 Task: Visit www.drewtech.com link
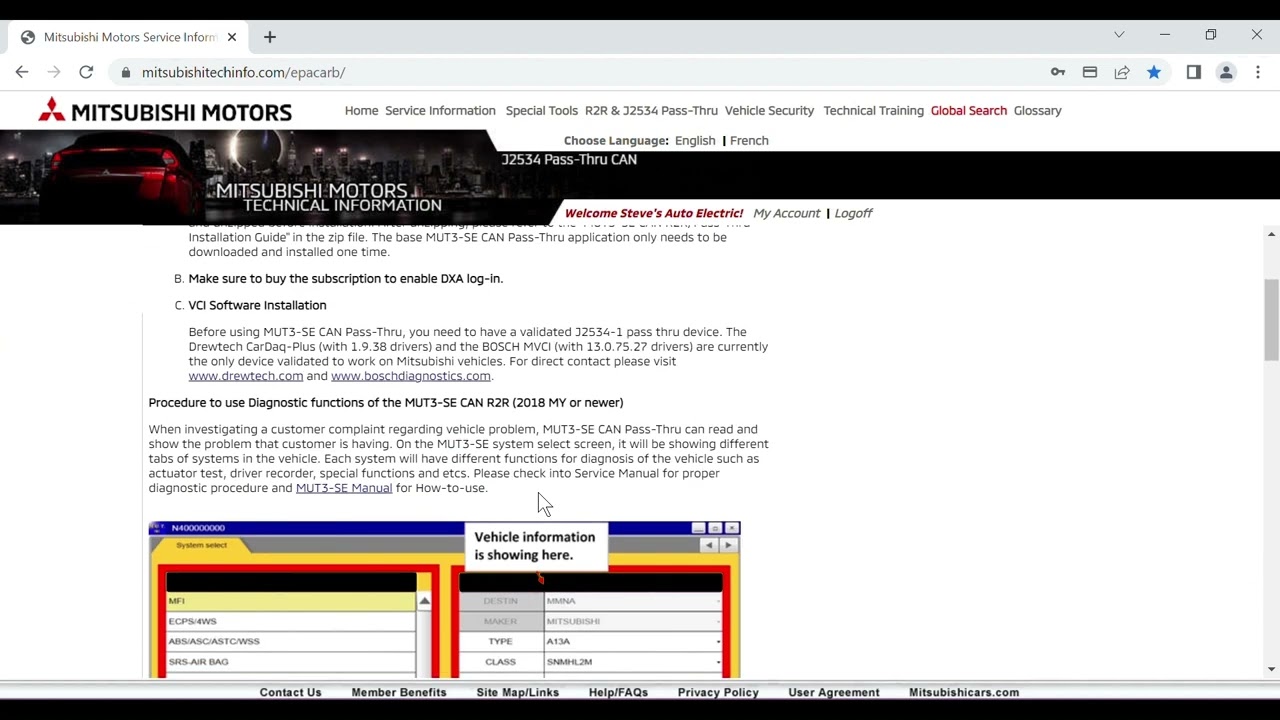tap(245, 376)
